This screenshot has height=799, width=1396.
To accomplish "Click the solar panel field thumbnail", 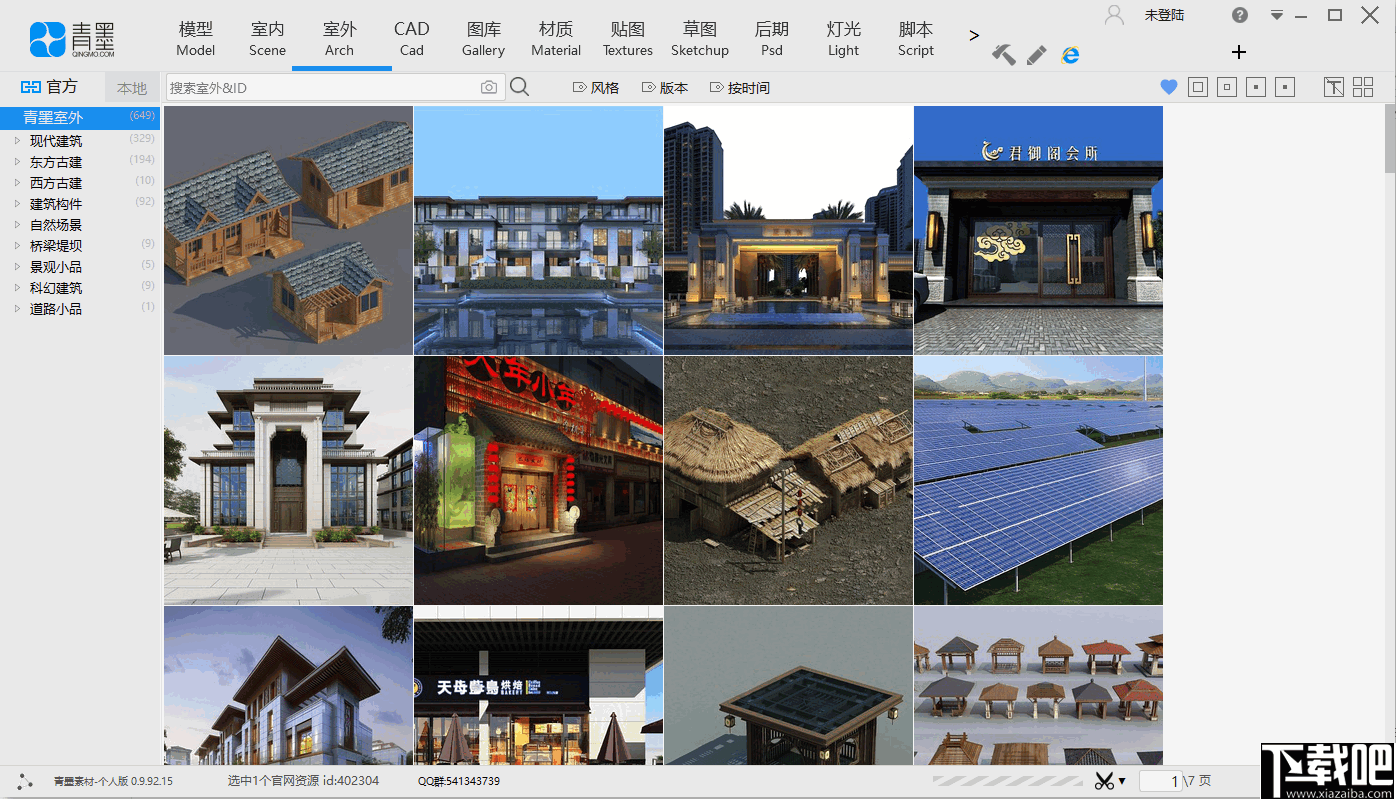I will coord(1038,480).
